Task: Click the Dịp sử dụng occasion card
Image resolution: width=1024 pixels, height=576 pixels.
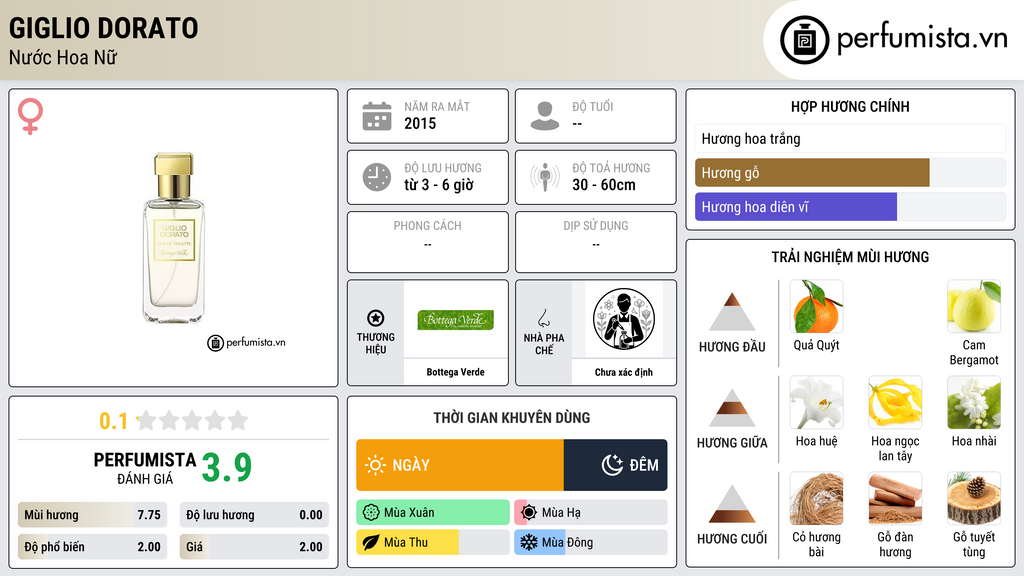Action: [596, 242]
